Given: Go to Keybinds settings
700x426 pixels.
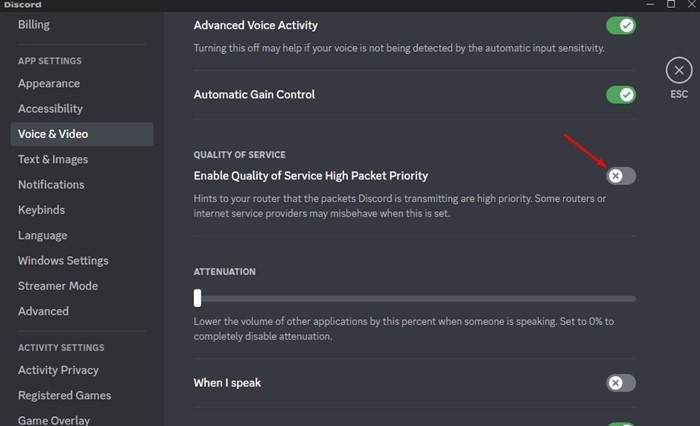Looking at the screenshot, I should tap(41, 210).
